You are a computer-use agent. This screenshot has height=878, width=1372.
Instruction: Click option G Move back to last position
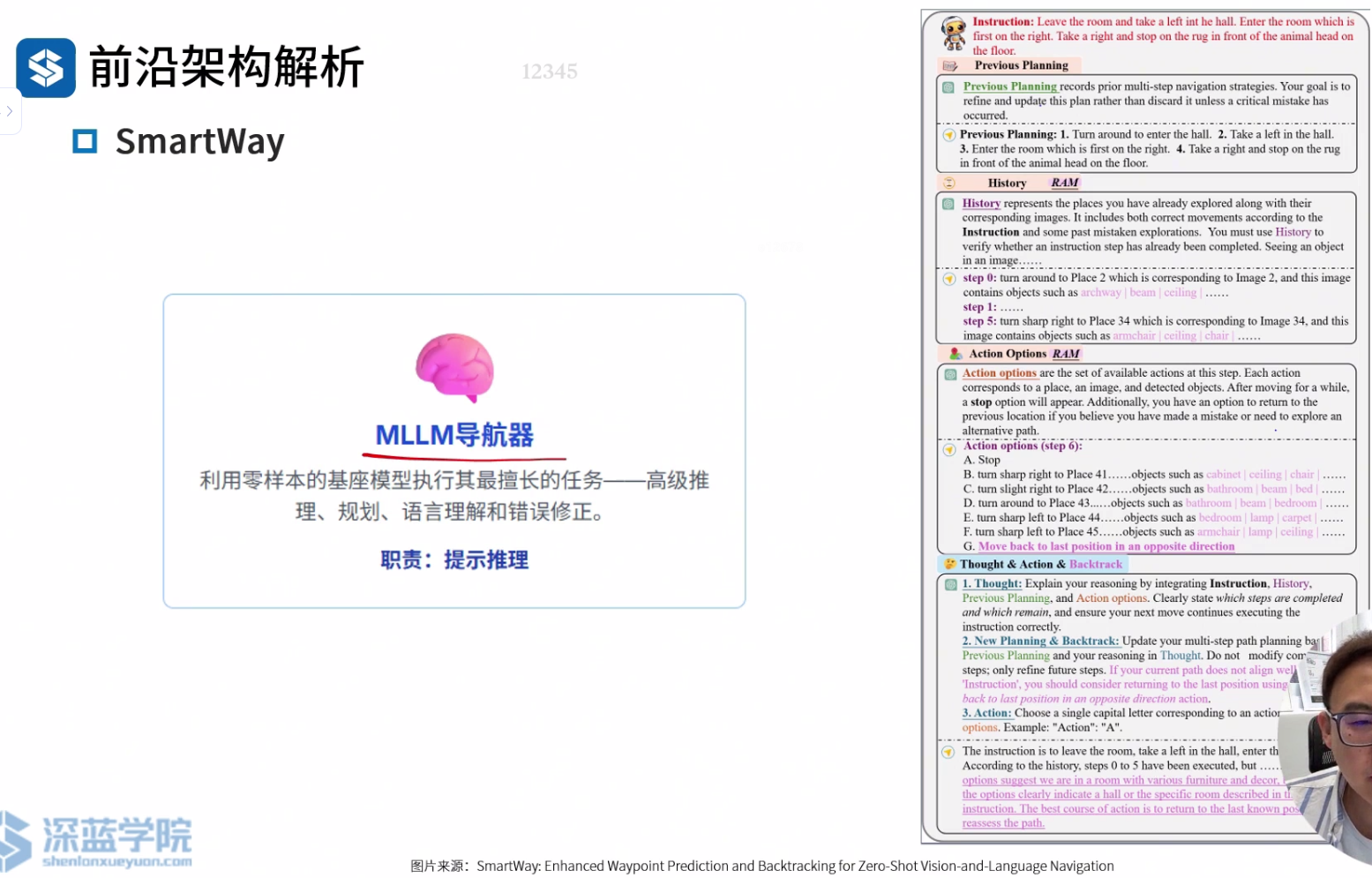[1106, 546]
